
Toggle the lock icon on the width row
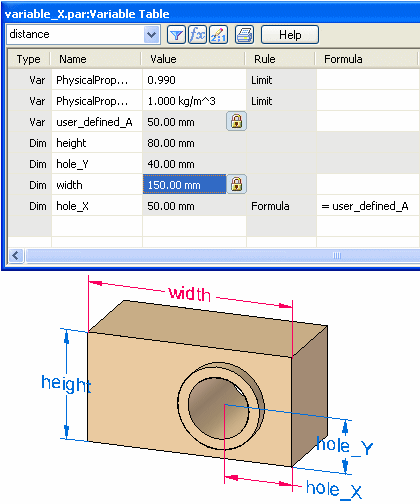236,184
